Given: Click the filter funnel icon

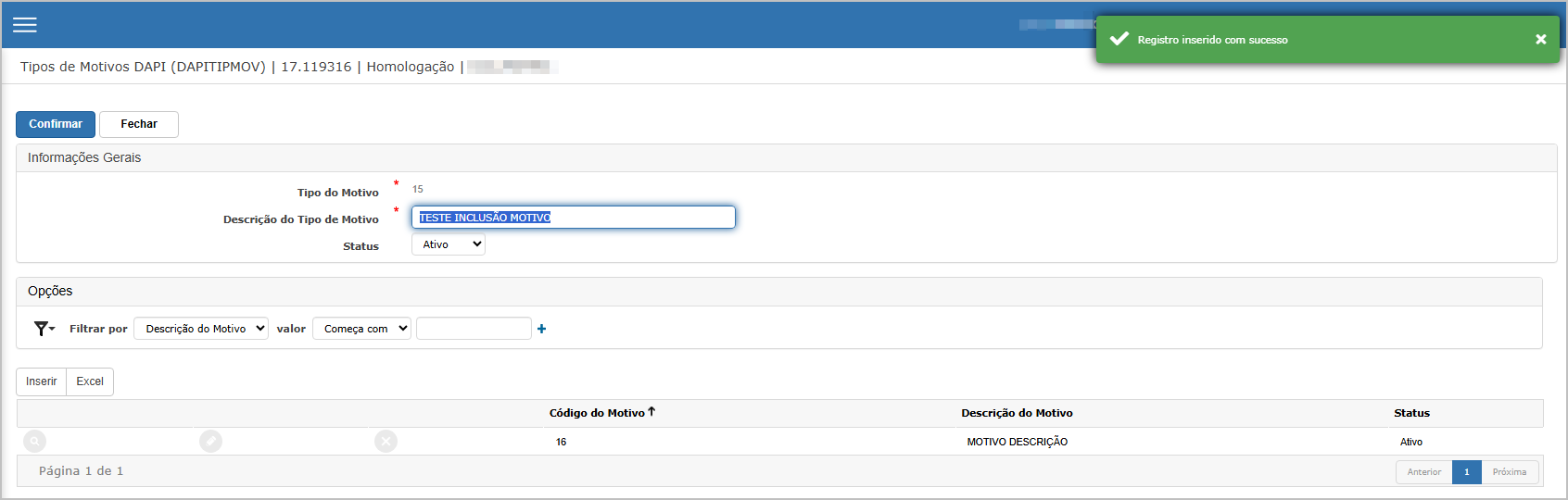Looking at the screenshot, I should 43,329.
